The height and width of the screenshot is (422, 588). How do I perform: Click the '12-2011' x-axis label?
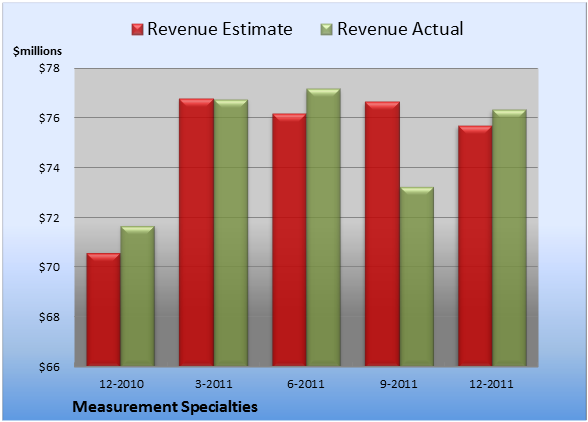(491, 384)
